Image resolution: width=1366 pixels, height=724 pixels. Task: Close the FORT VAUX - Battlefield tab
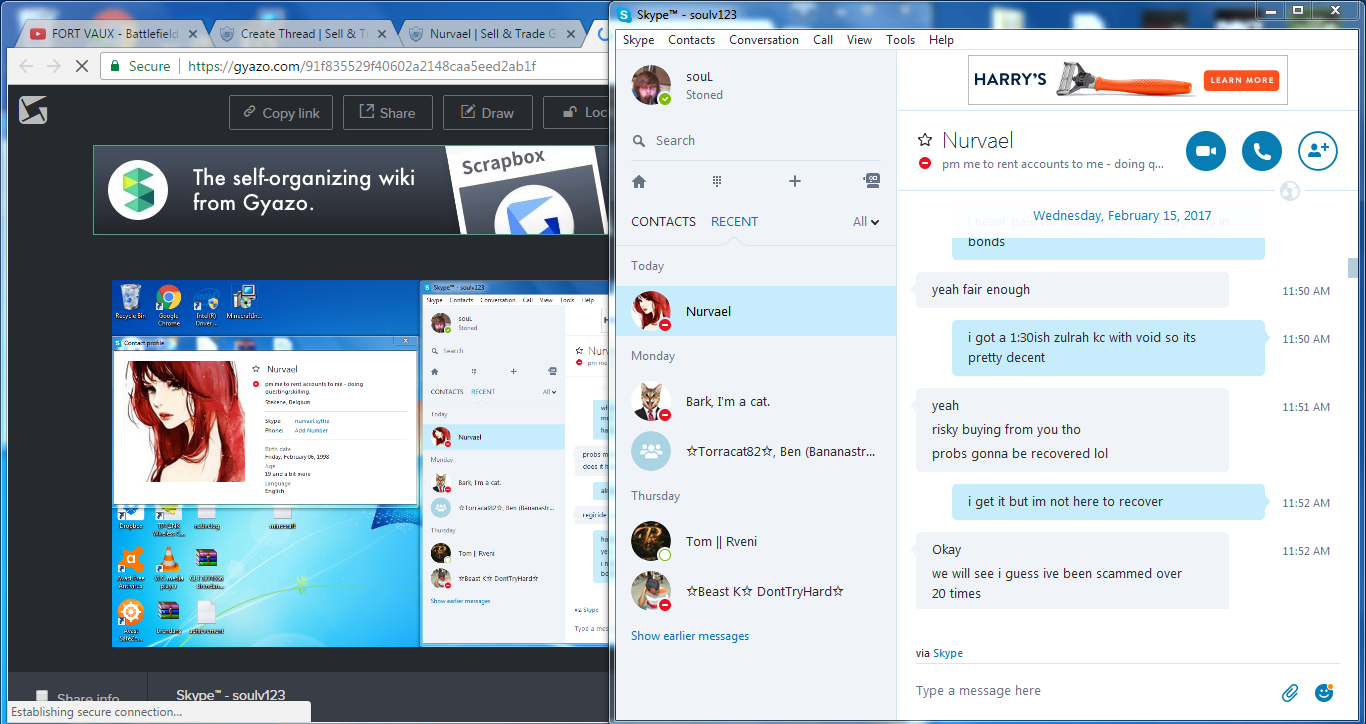coord(194,34)
